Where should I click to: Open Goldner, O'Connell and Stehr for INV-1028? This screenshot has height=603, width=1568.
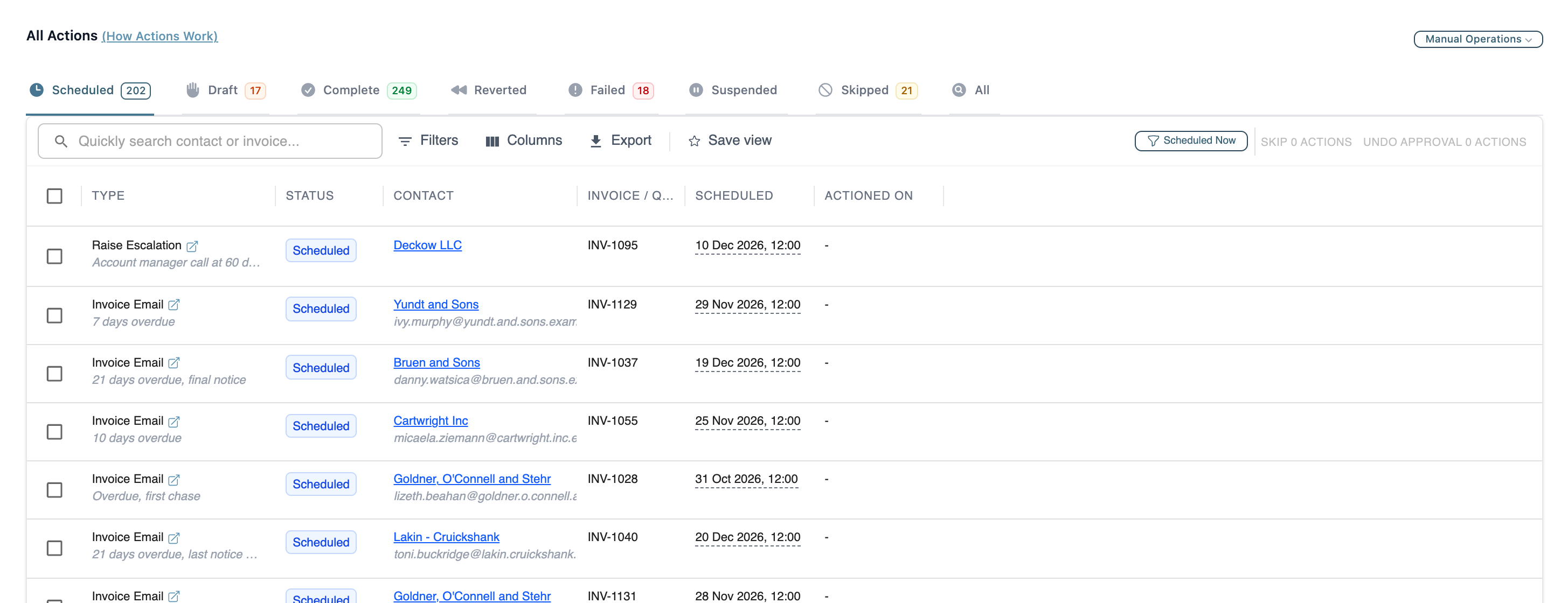(x=471, y=479)
